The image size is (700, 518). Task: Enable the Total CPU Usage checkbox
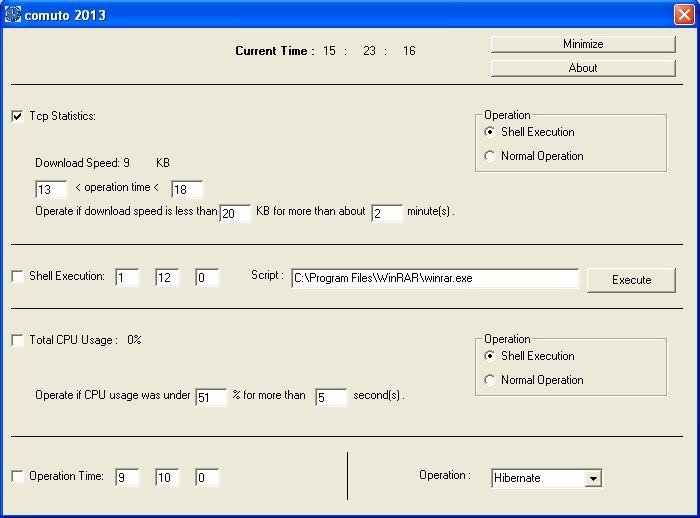[17, 340]
